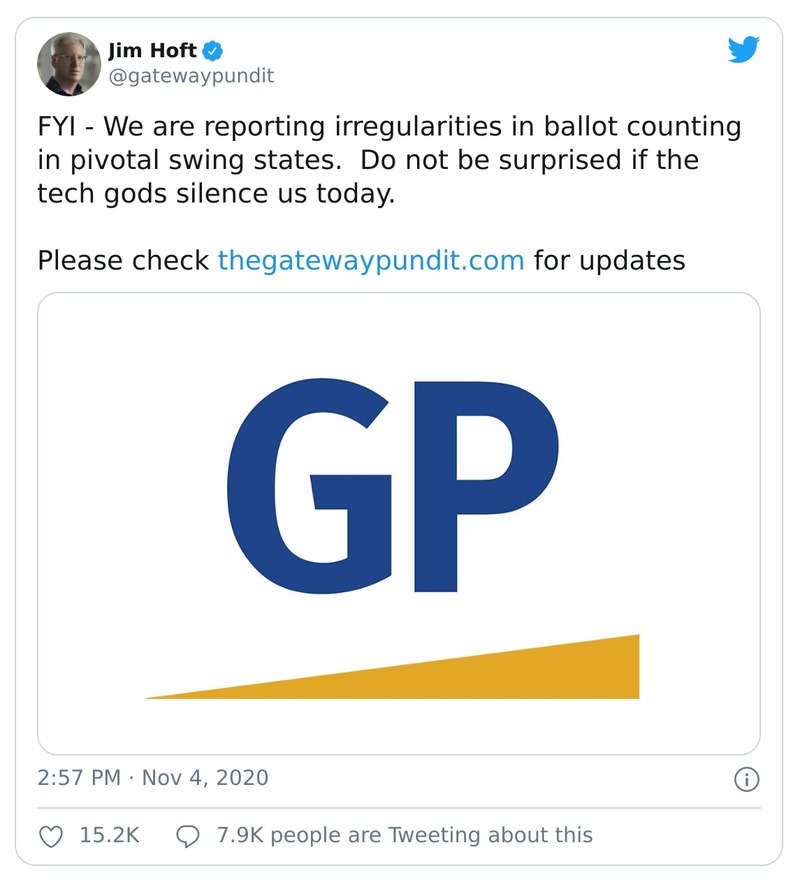Click the Twitter bird logo
800x889 pixels.
743,50
